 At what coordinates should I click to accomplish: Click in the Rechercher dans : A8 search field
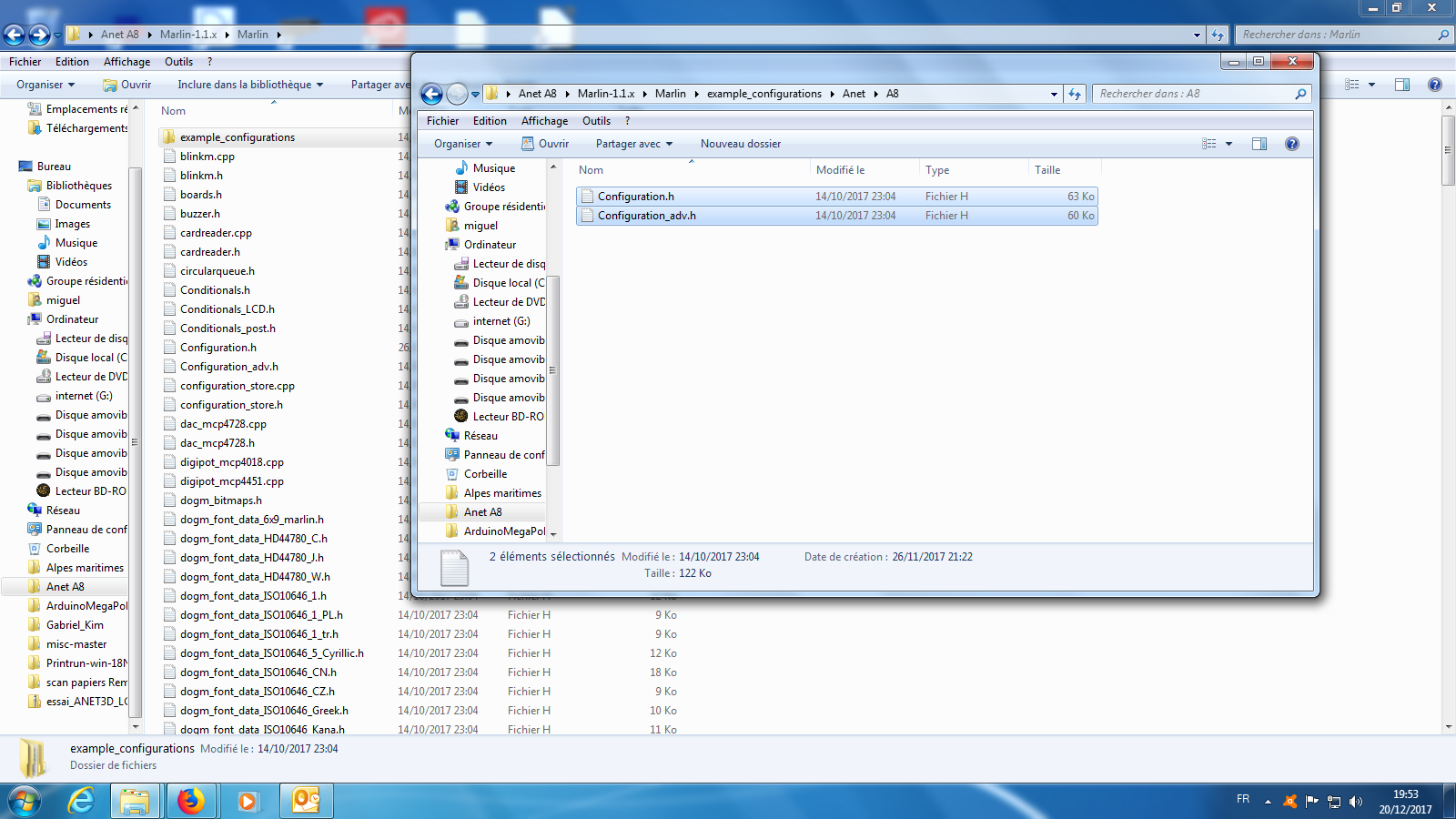(x=1192, y=94)
